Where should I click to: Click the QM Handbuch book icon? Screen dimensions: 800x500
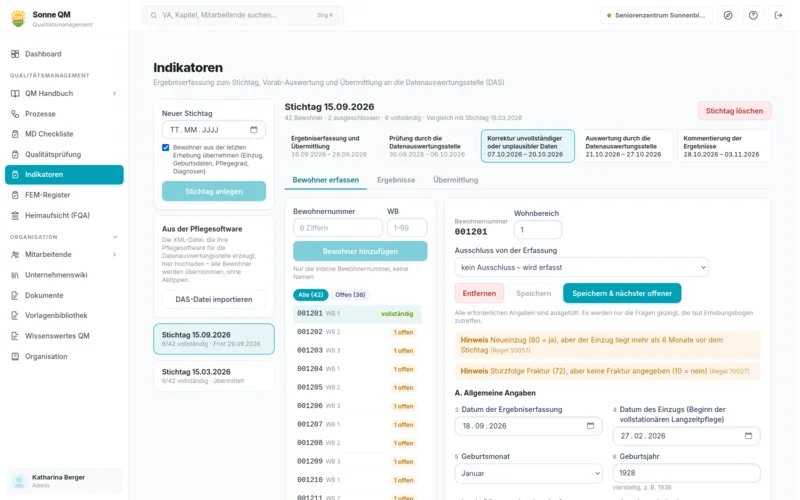click(x=15, y=94)
